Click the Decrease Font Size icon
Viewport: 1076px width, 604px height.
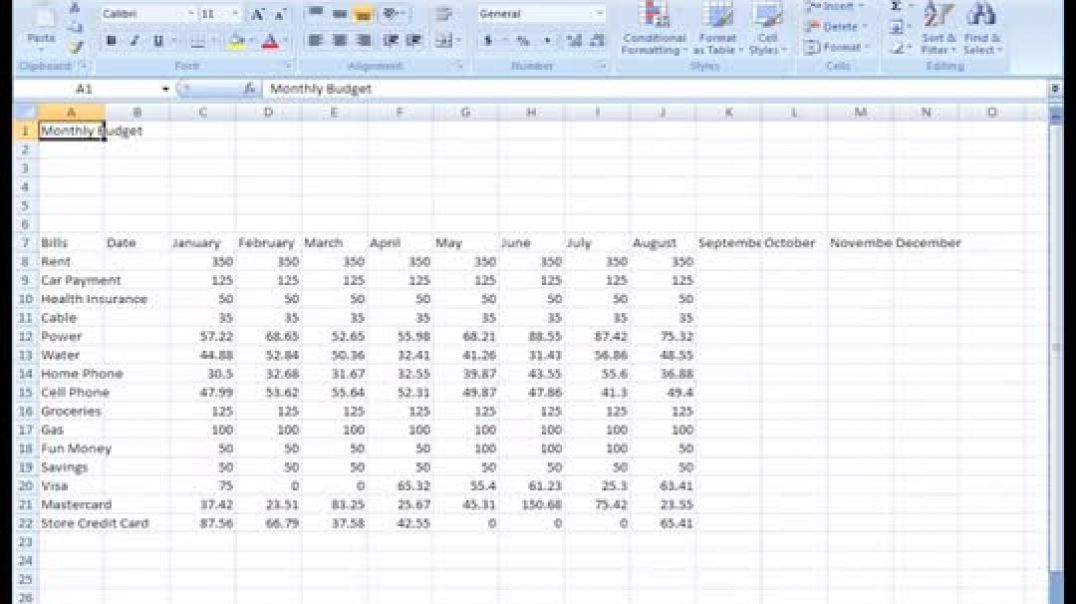coord(280,14)
